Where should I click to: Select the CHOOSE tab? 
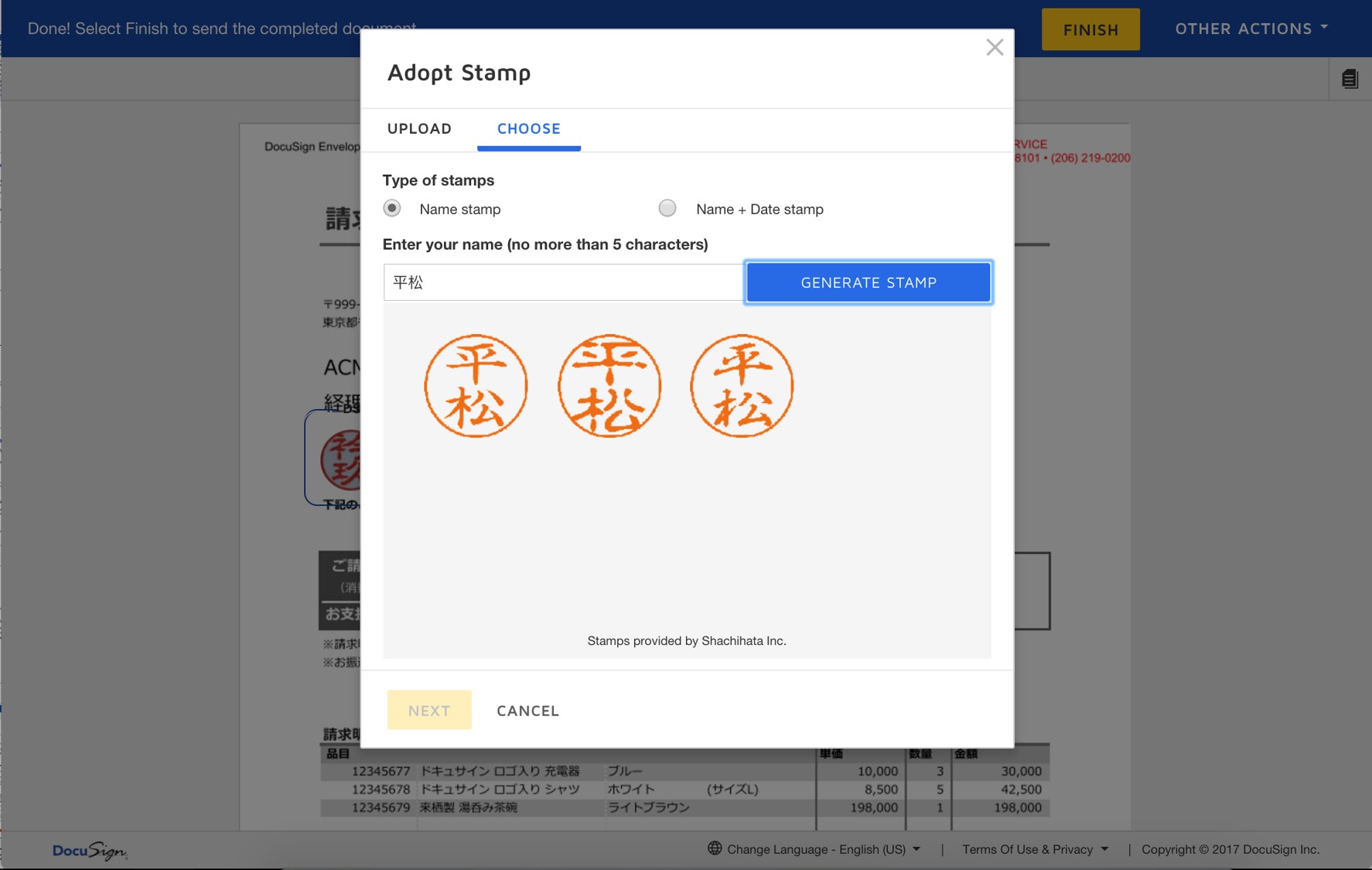(528, 128)
